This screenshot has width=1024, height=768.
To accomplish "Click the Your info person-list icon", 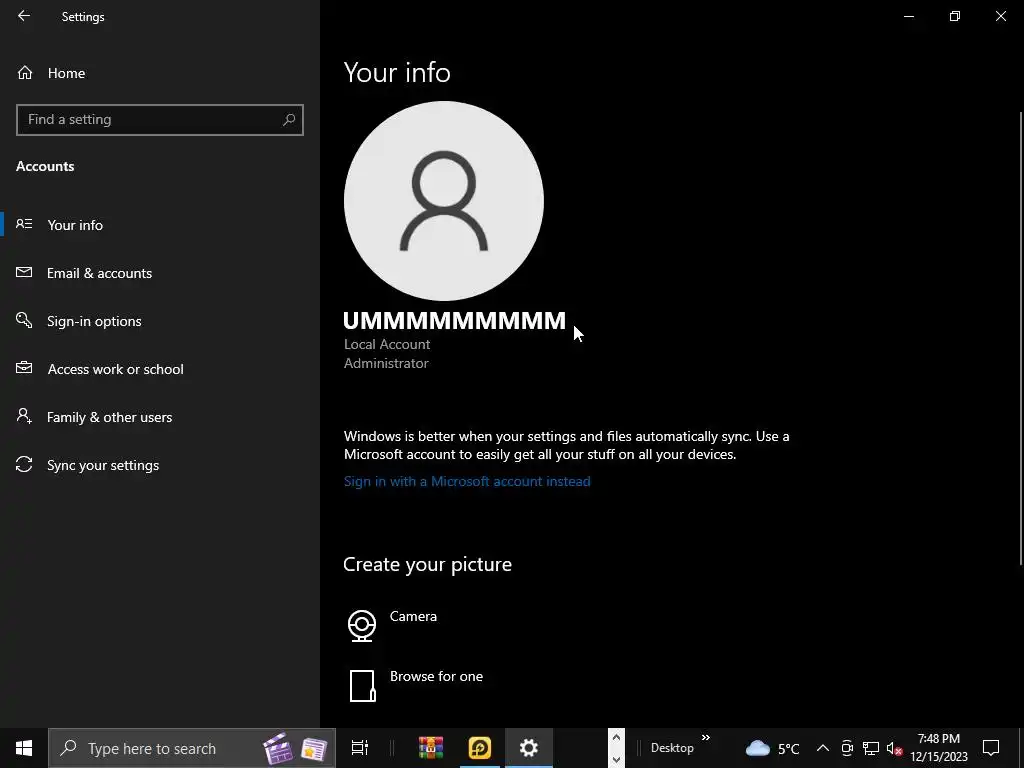I will 24,224.
